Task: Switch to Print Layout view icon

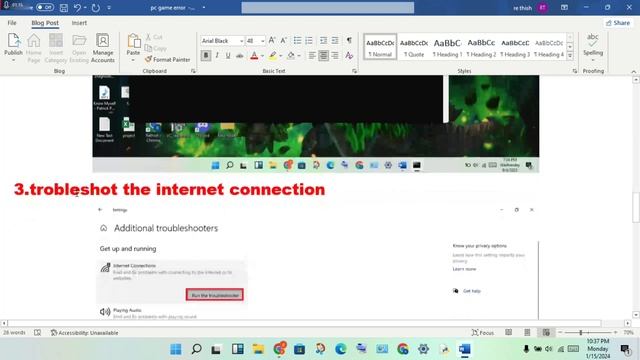Action: 527,333
